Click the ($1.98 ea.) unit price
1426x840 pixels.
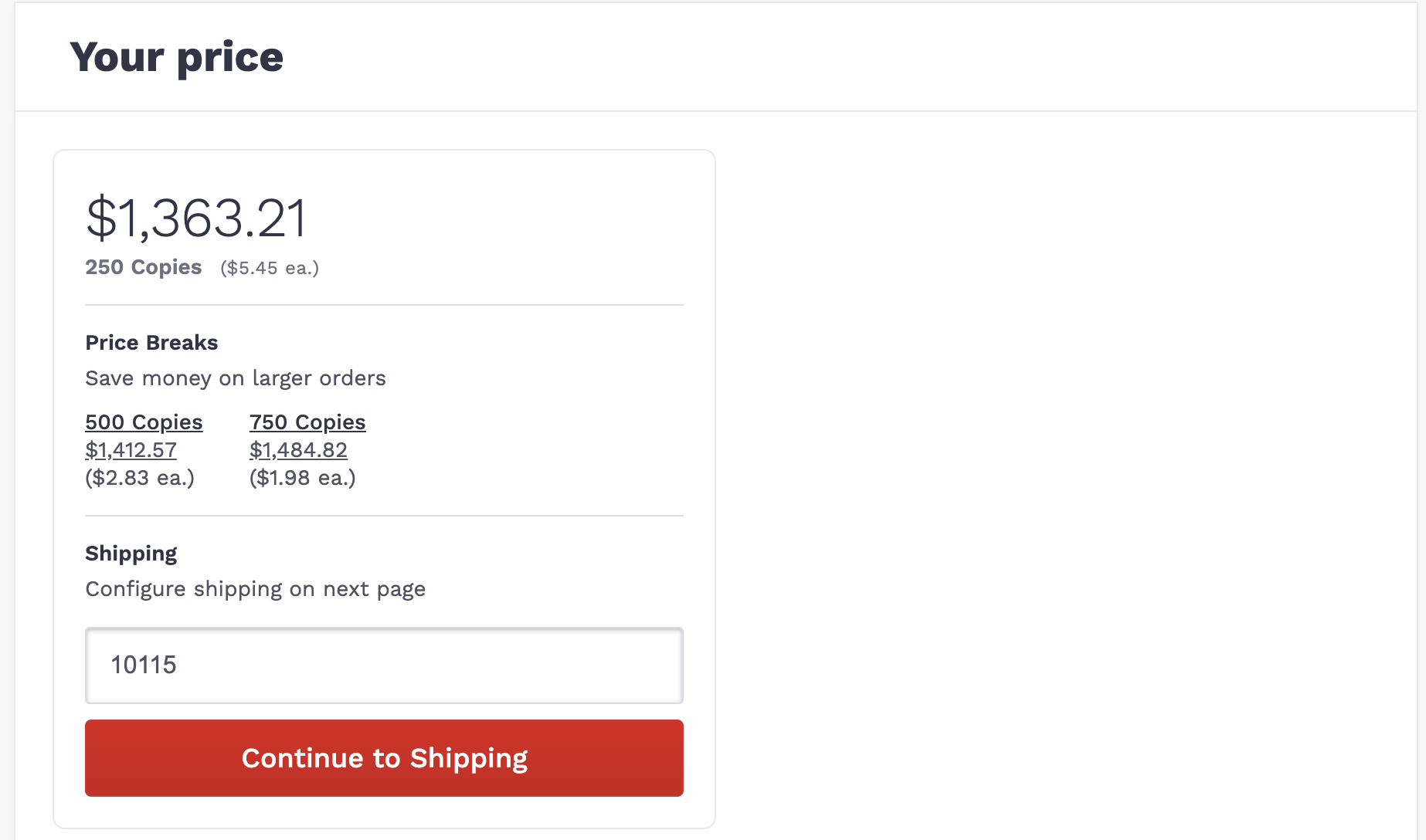tap(302, 478)
